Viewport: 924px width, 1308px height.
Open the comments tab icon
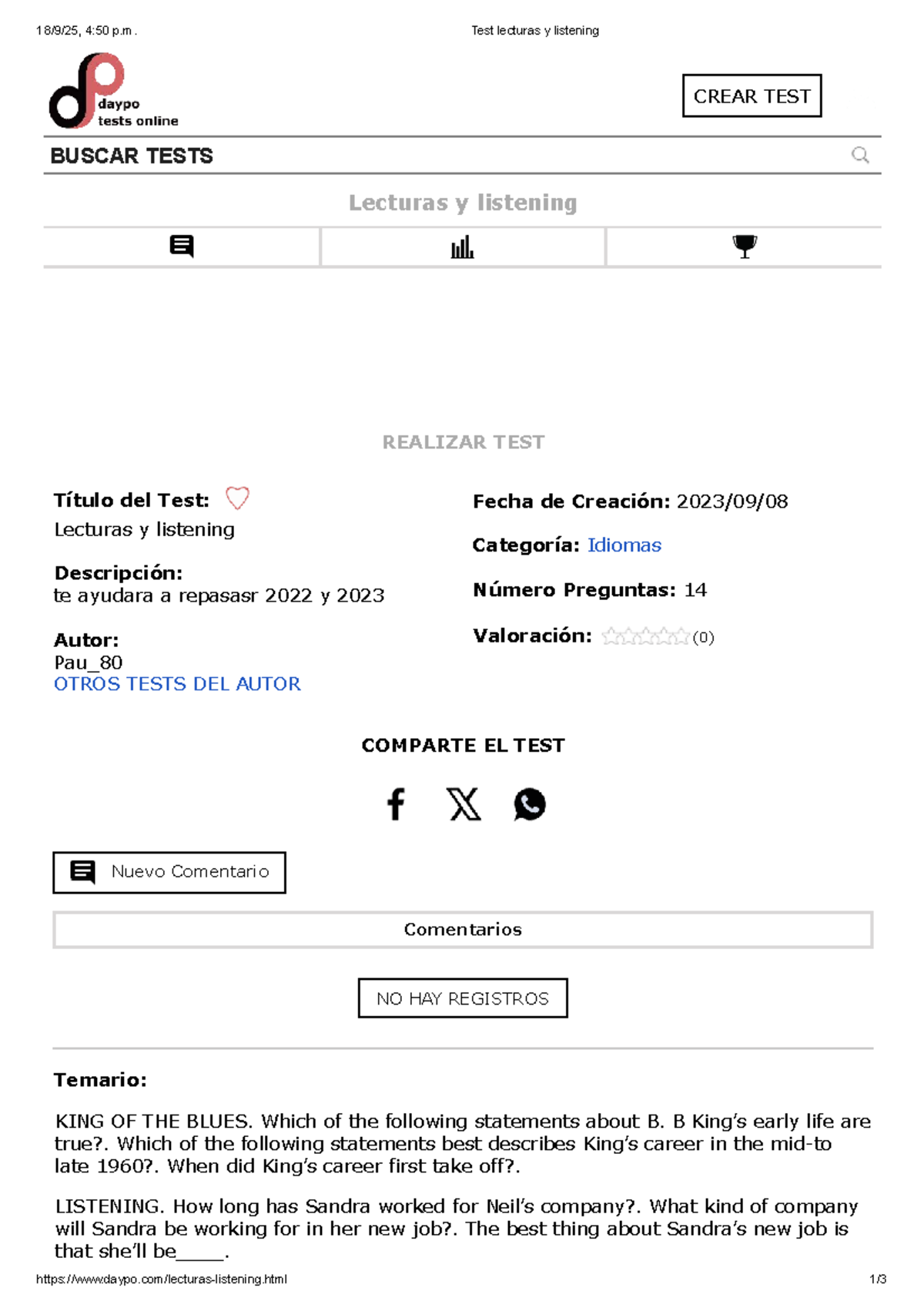[182, 247]
